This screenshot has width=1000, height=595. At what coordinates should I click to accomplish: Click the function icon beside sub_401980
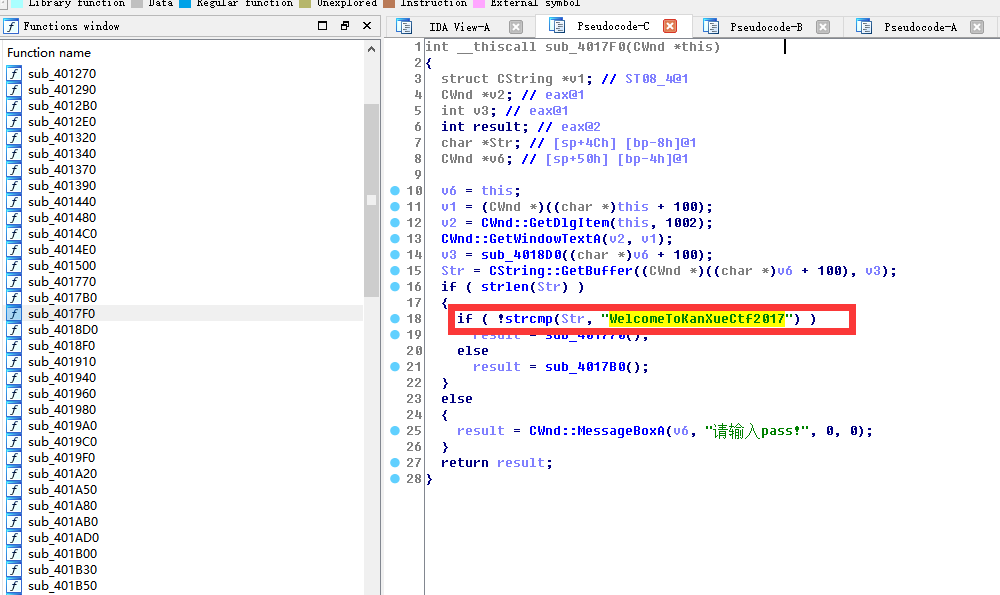coord(14,410)
